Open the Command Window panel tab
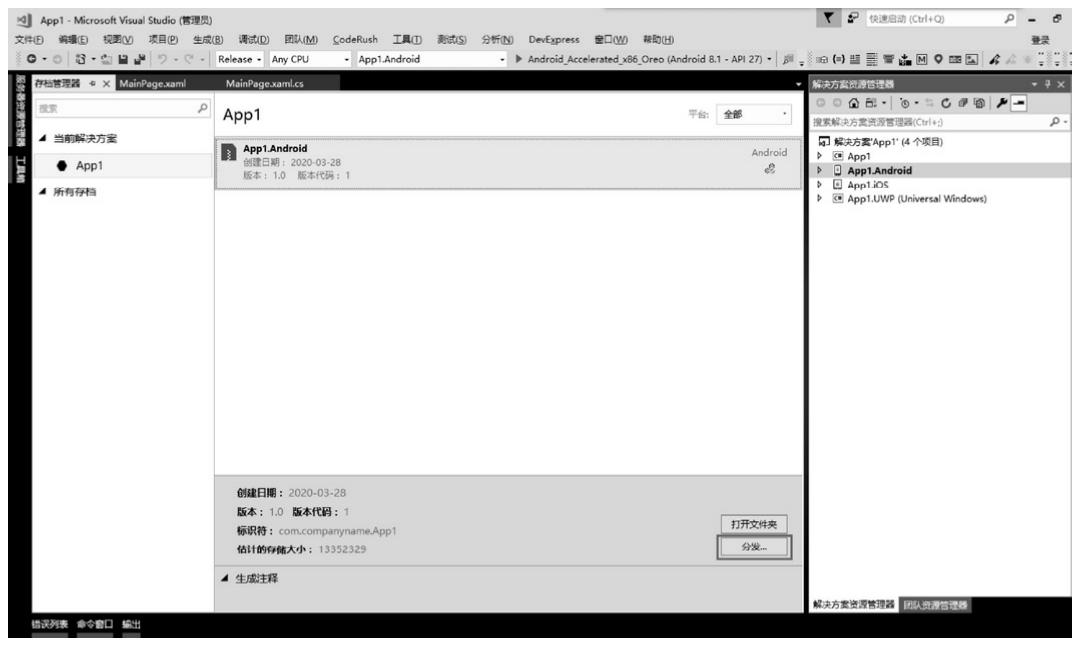The width and height of the screenshot is (1079, 646). [95, 624]
